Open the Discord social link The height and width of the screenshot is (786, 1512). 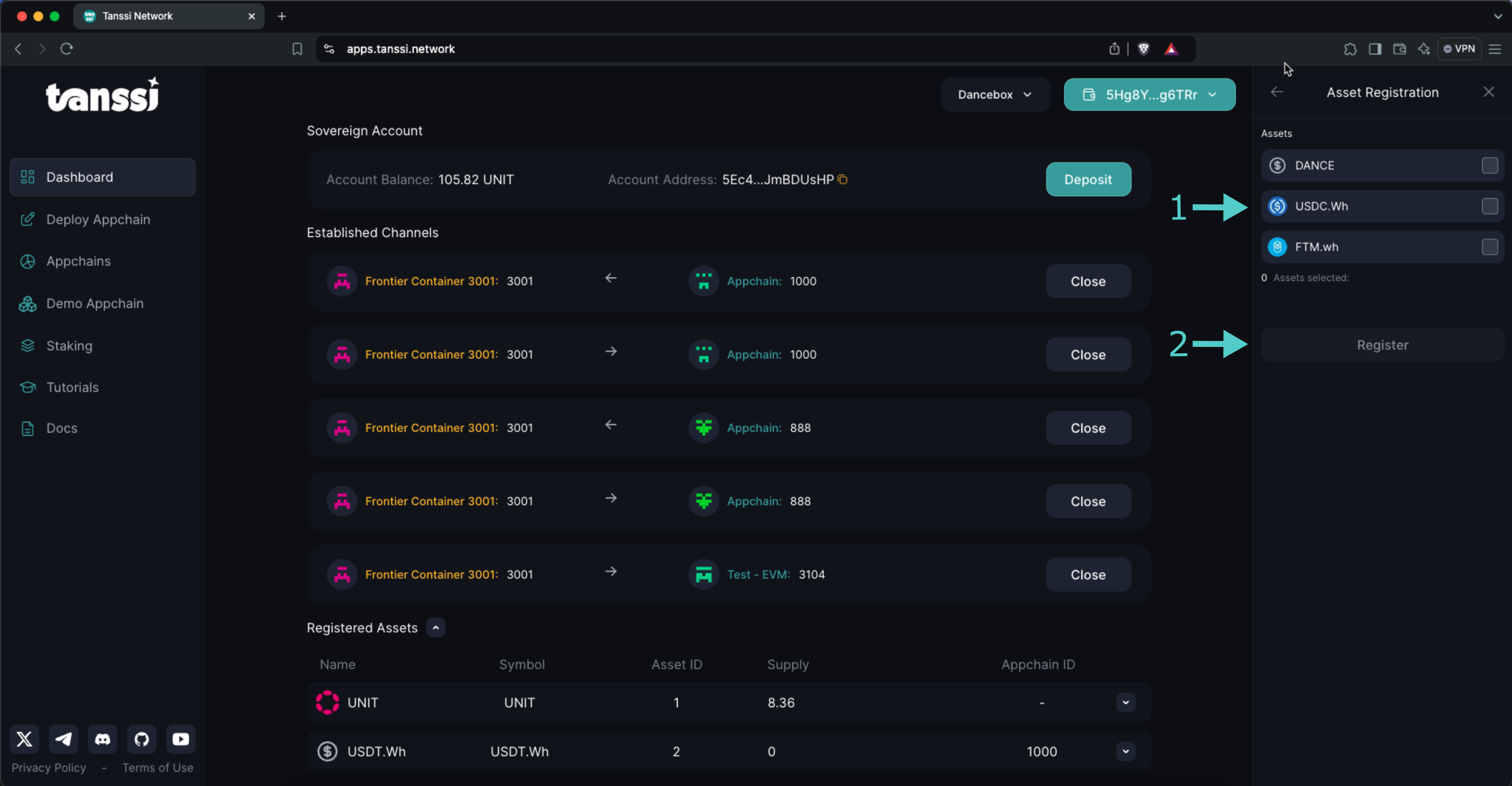click(x=103, y=739)
